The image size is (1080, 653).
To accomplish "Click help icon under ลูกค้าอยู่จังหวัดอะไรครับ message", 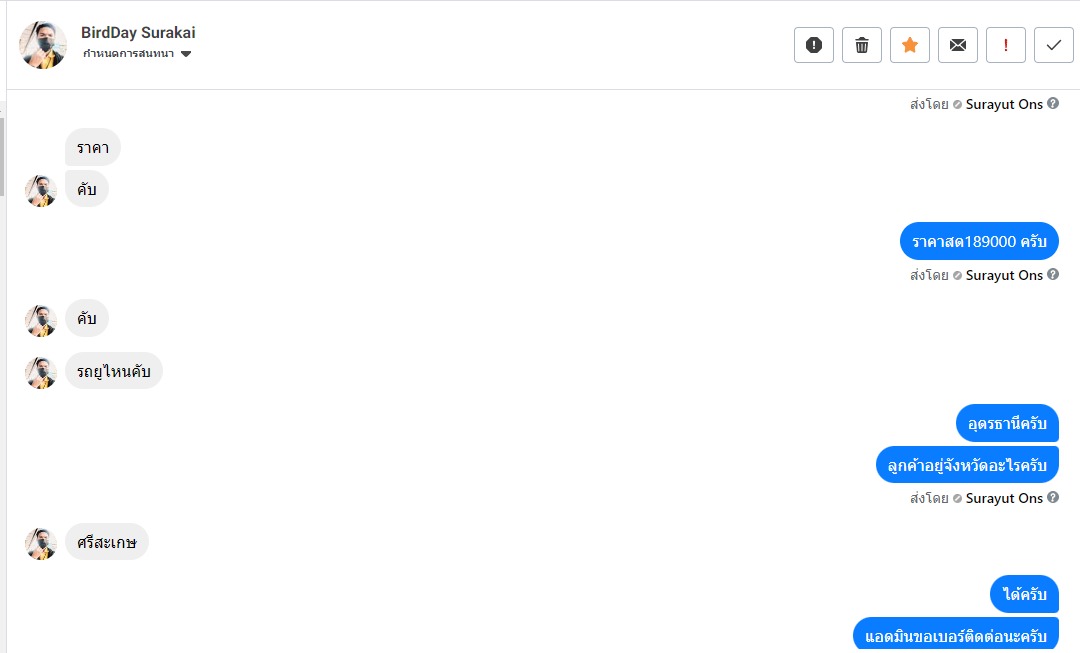I will click(x=1053, y=498).
